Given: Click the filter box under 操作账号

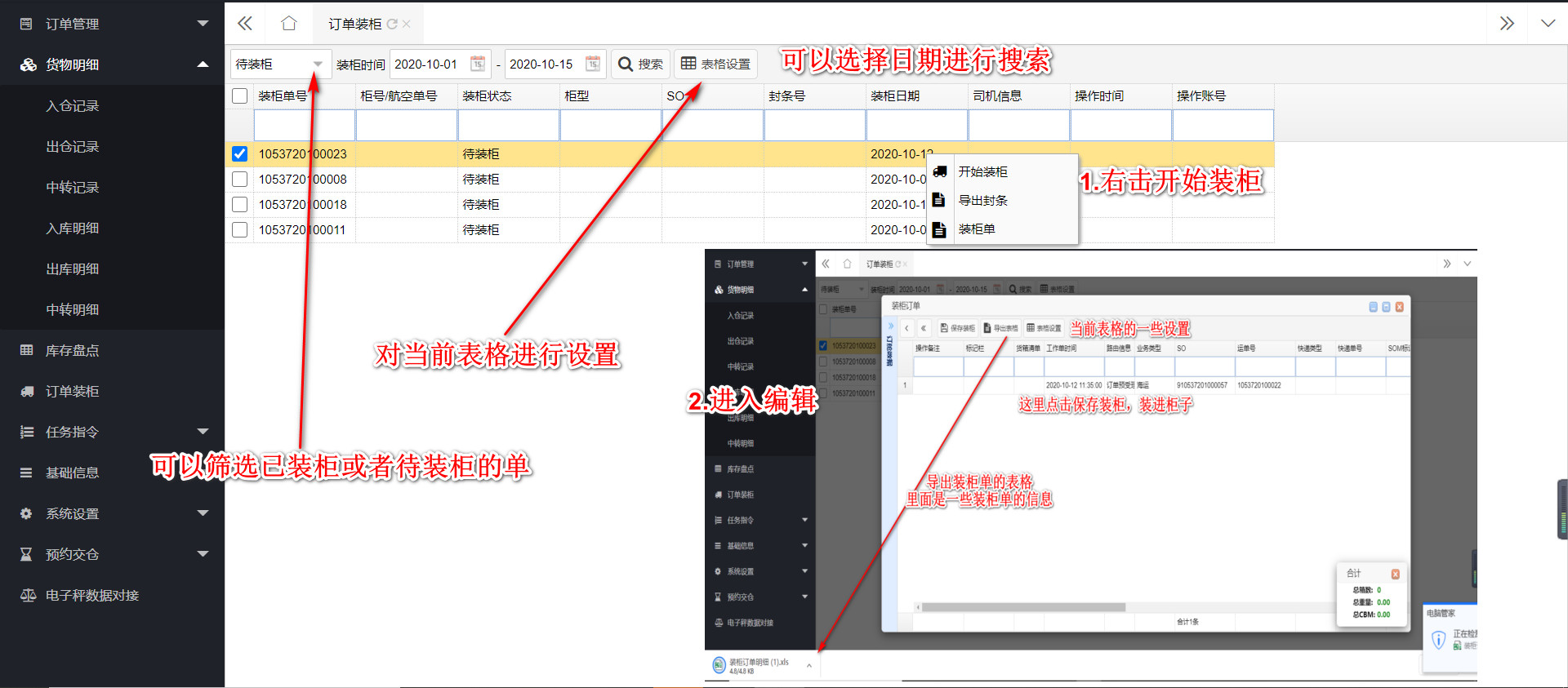Looking at the screenshot, I should [x=1223, y=125].
